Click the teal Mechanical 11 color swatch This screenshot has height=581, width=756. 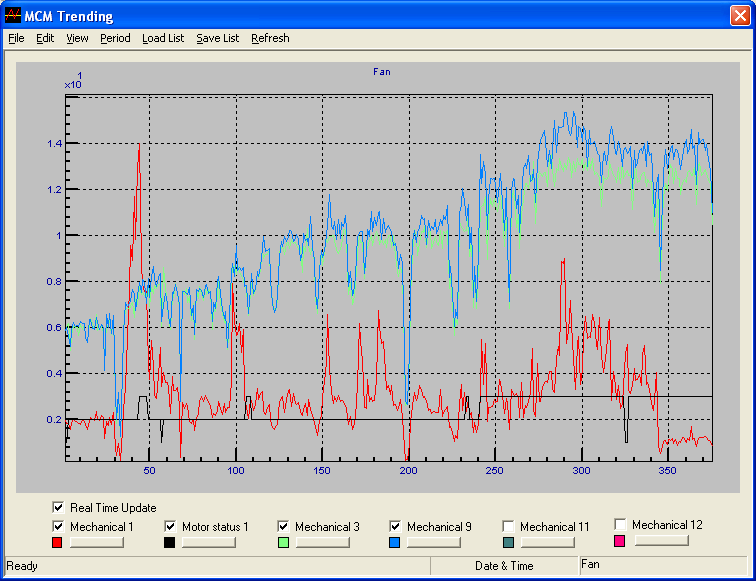coord(508,542)
